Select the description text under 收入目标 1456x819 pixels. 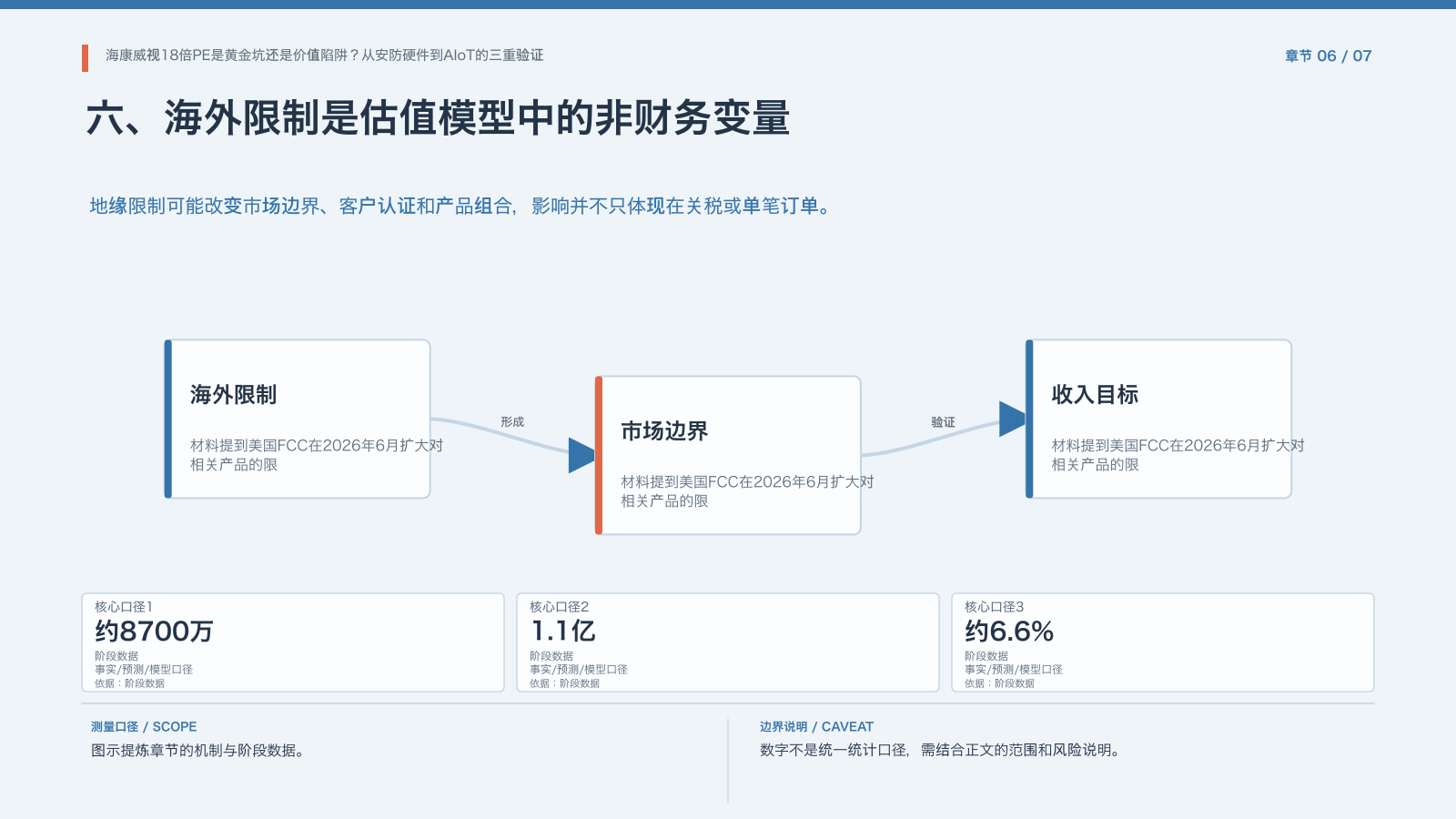click(1178, 455)
